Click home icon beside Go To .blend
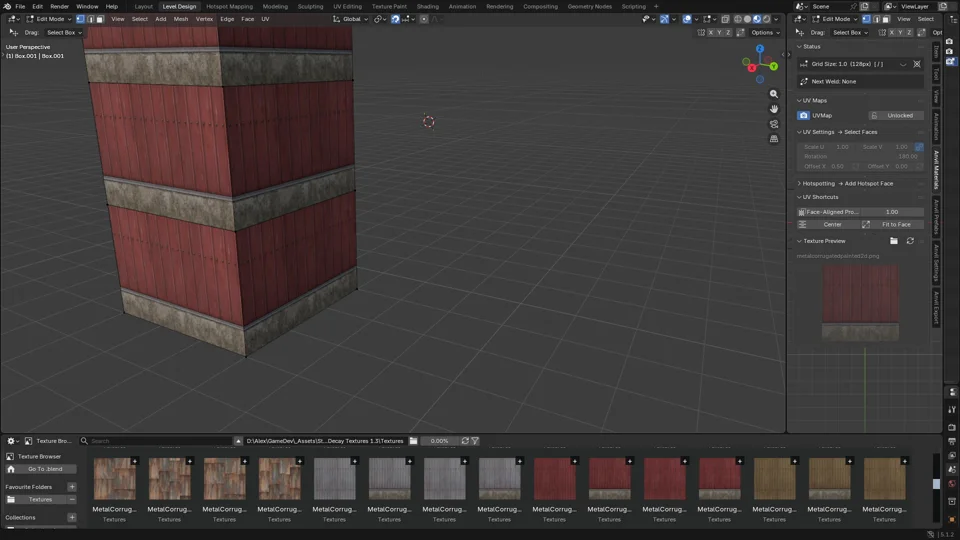960x540 pixels. click(10, 469)
